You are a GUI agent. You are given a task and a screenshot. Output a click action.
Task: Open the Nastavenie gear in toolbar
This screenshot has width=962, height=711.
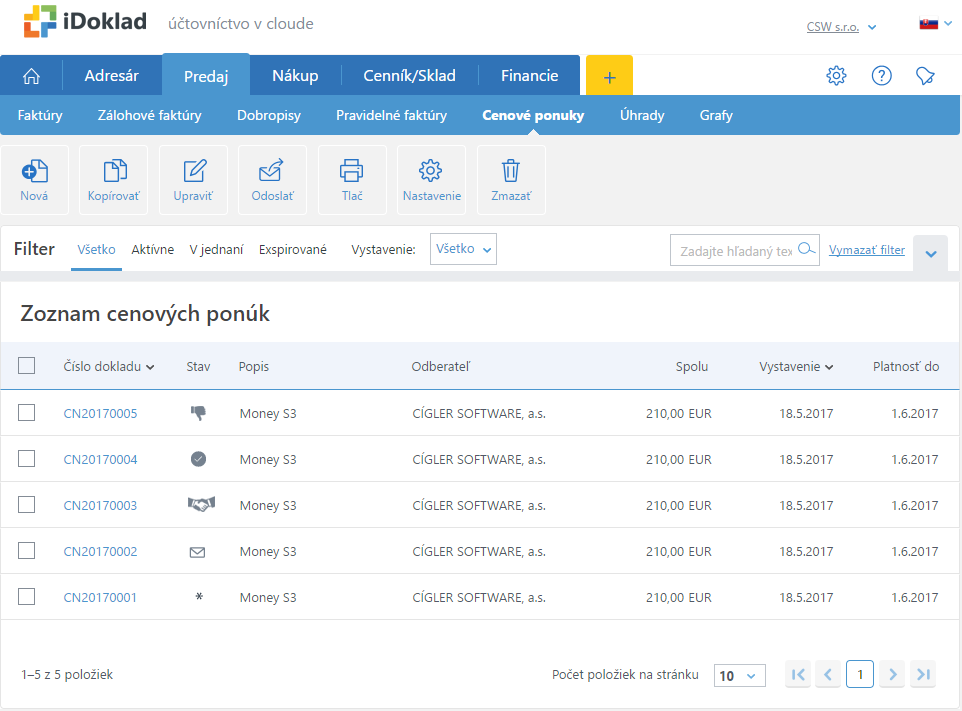(431, 171)
